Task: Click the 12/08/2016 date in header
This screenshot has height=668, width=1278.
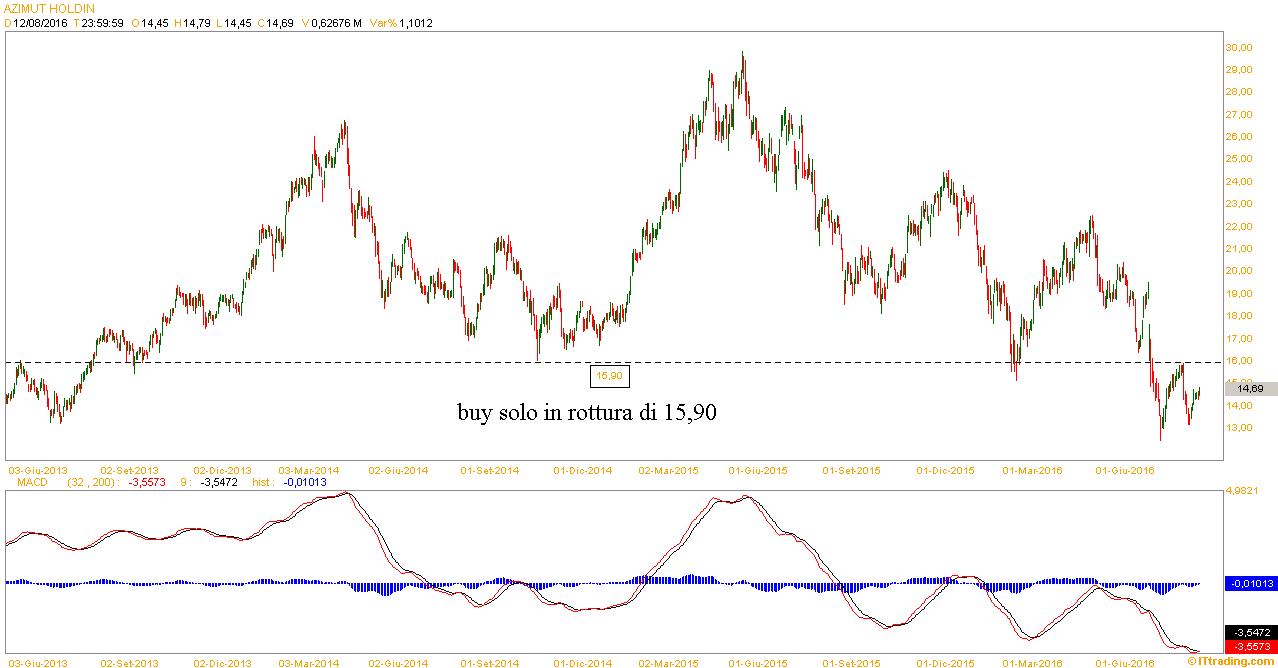Action: point(40,23)
